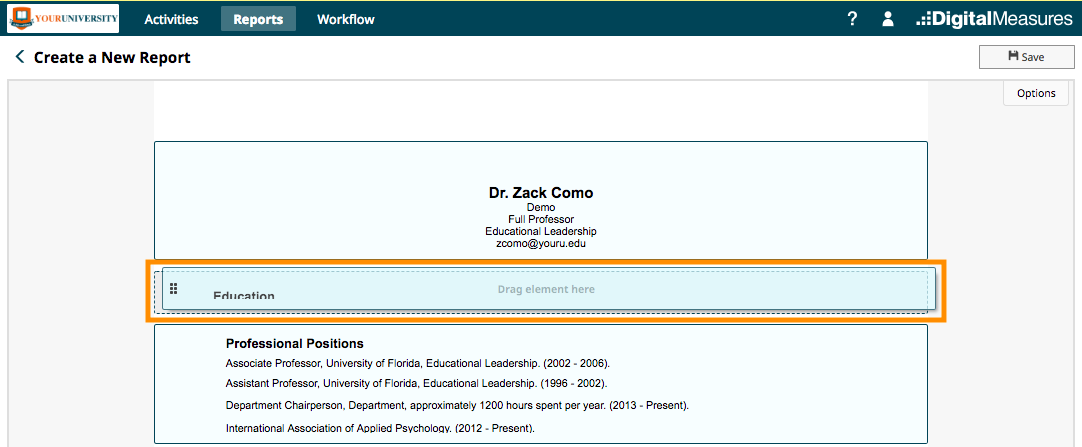Select the Dr. Zack Como header block

tap(540, 200)
